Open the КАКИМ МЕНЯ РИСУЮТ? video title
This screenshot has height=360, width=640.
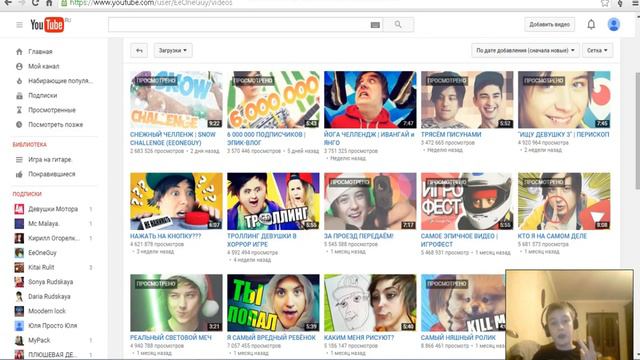(x=359, y=338)
